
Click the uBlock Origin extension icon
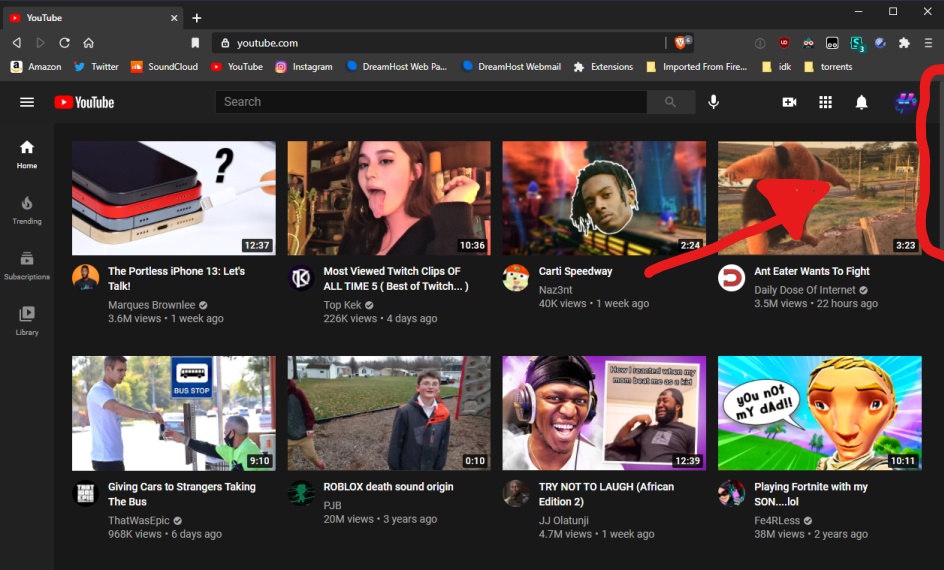click(784, 43)
